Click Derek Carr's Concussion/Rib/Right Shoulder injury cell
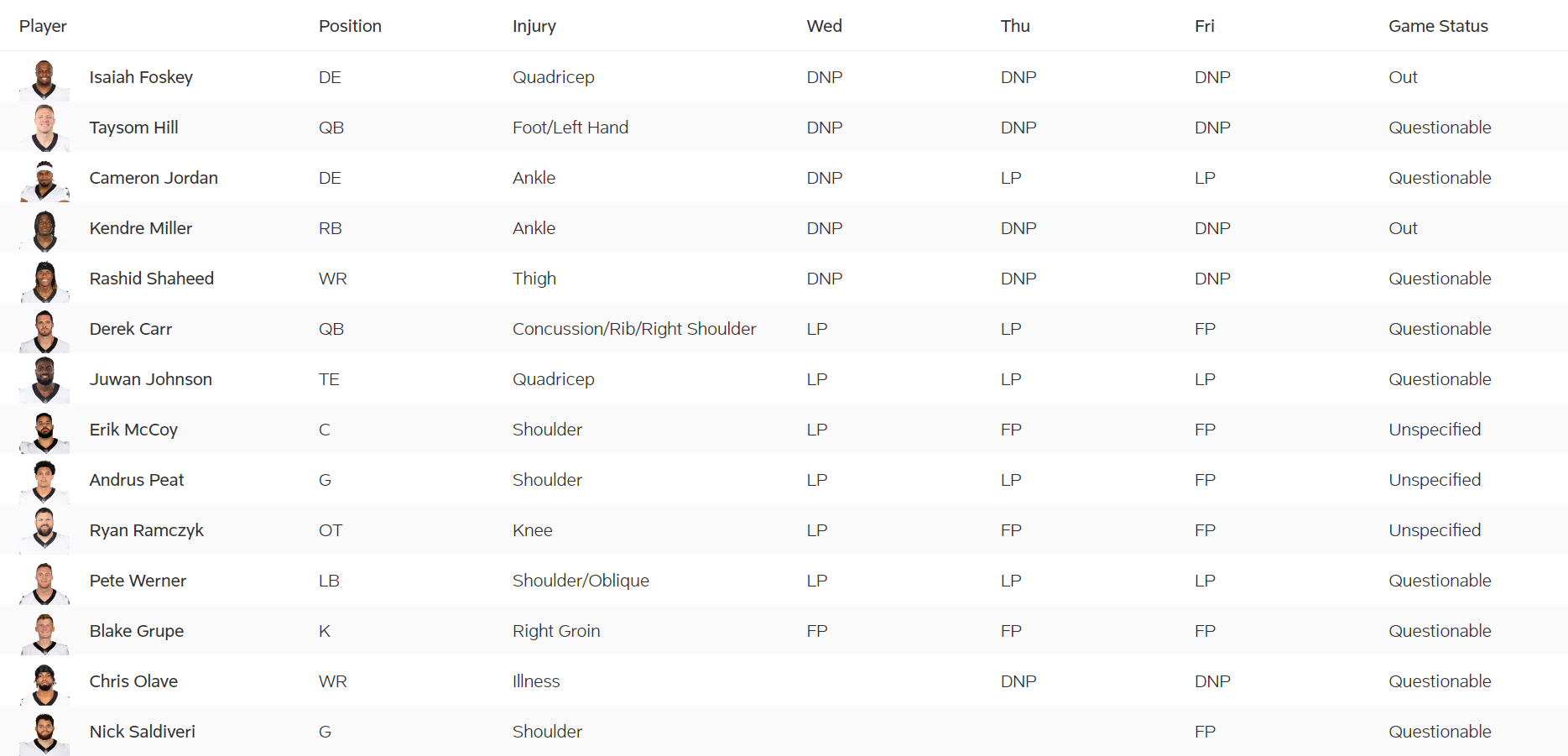The width and height of the screenshot is (1568, 756). click(x=634, y=329)
